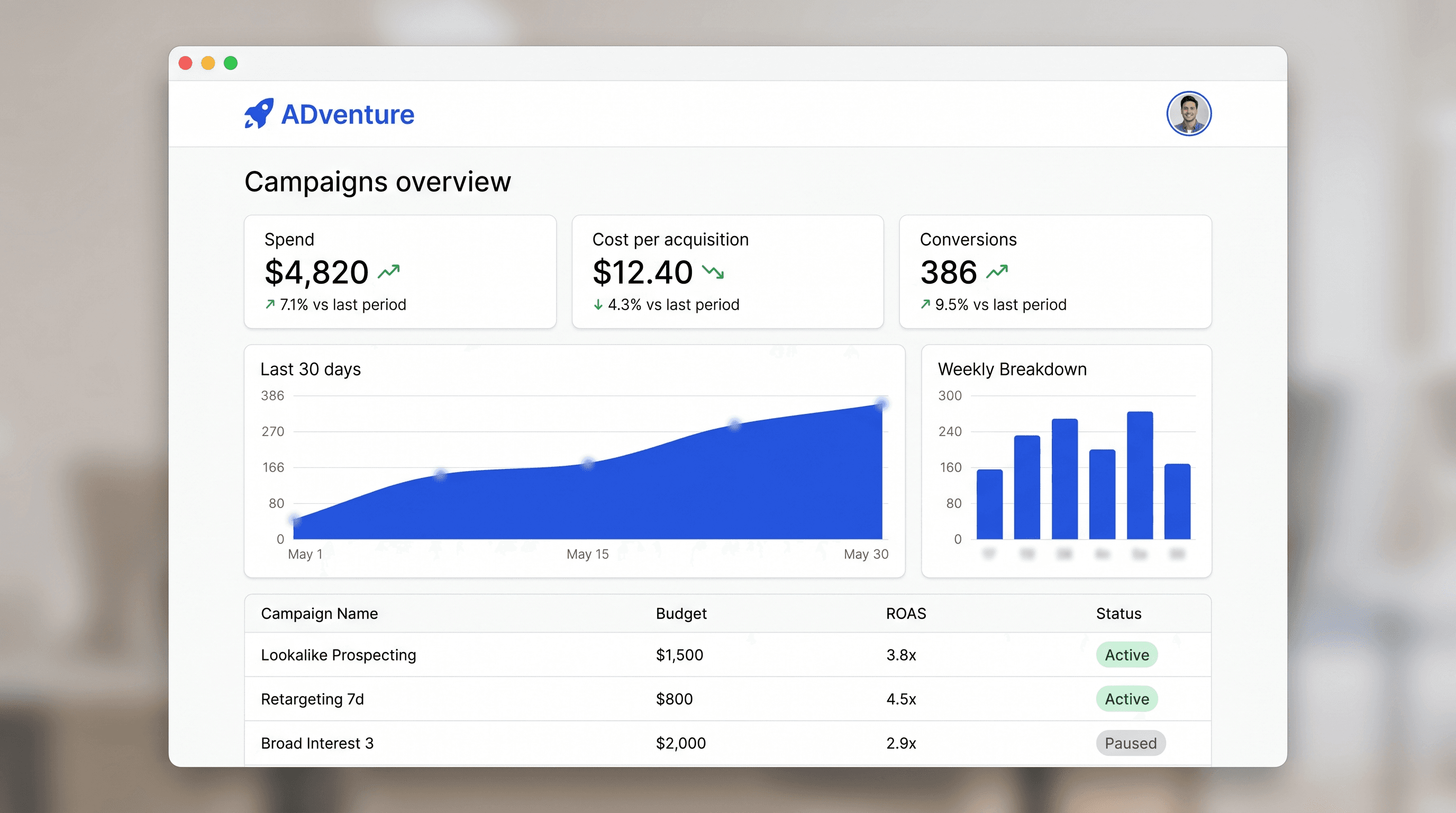
Task: Click the first bar in Weekly Breakdown
Action: [989, 504]
